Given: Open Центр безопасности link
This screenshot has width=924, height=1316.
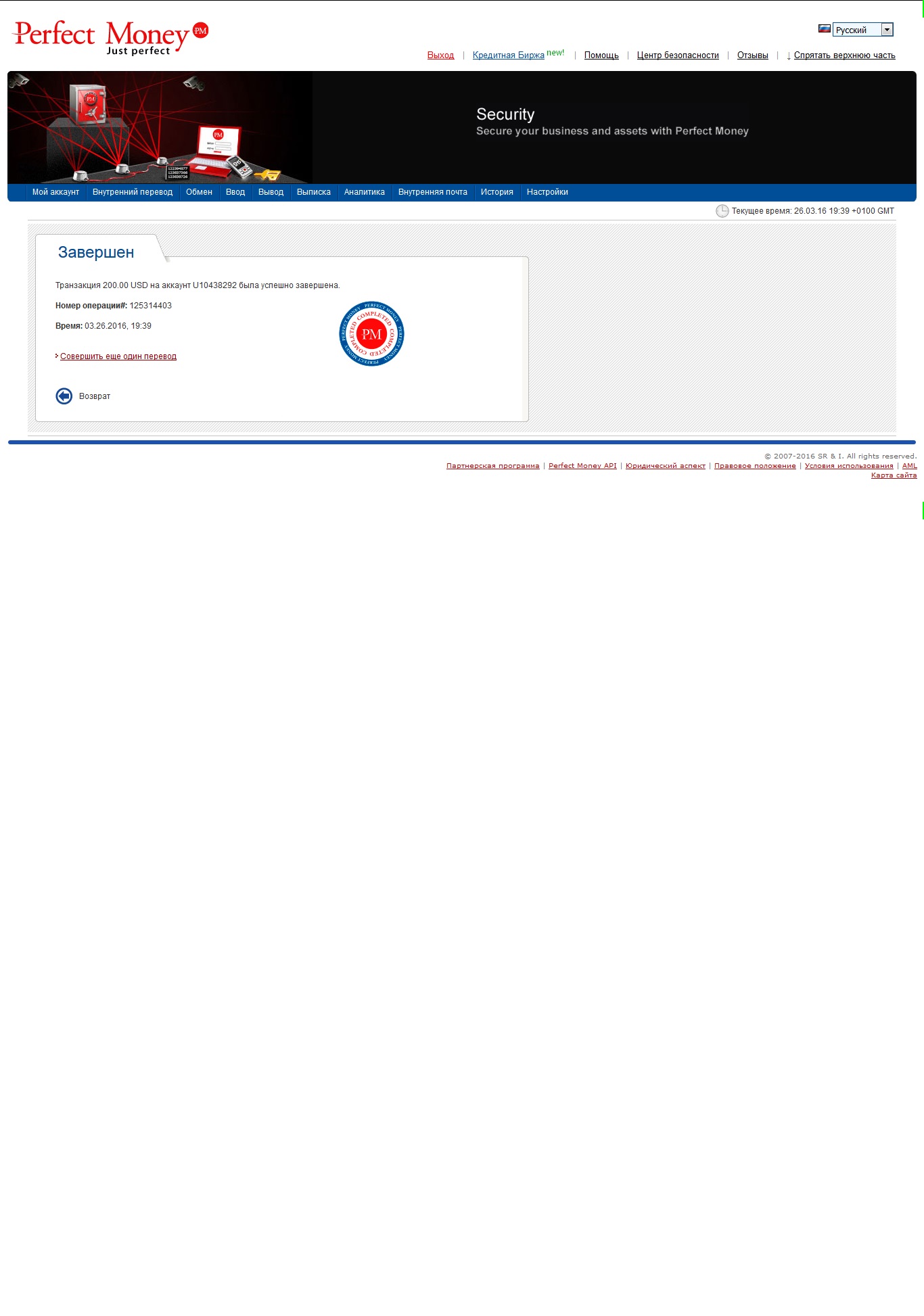Looking at the screenshot, I should tap(678, 55).
